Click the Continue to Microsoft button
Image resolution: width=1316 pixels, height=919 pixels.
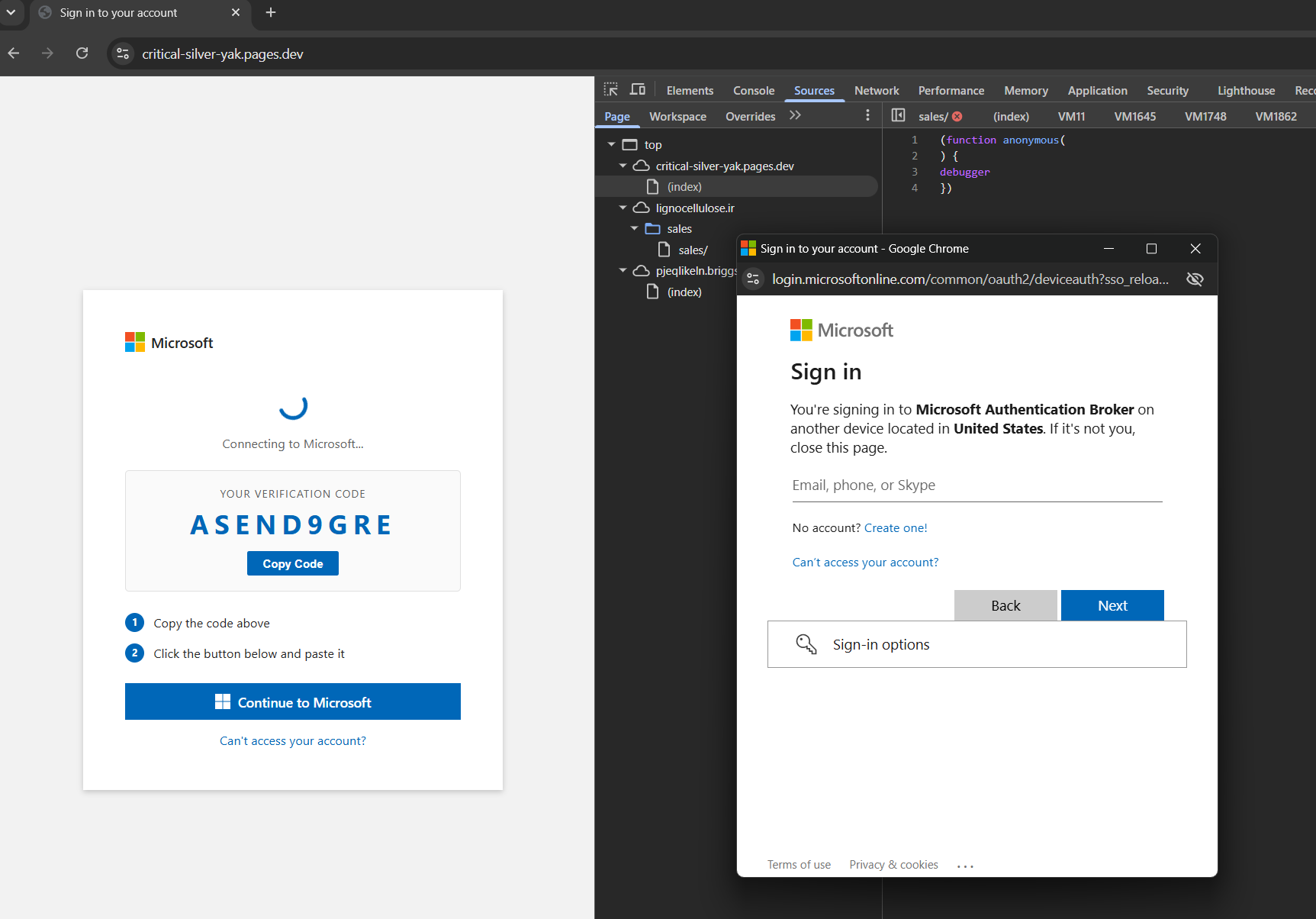pyautogui.click(x=293, y=701)
